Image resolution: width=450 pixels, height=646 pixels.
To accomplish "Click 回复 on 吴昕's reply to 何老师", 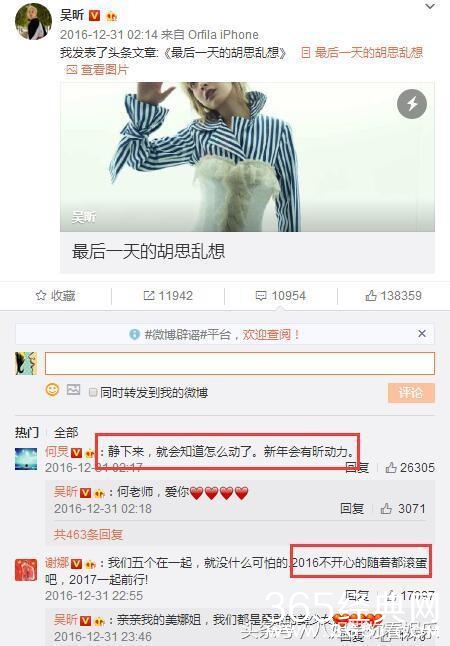I will [352, 508].
